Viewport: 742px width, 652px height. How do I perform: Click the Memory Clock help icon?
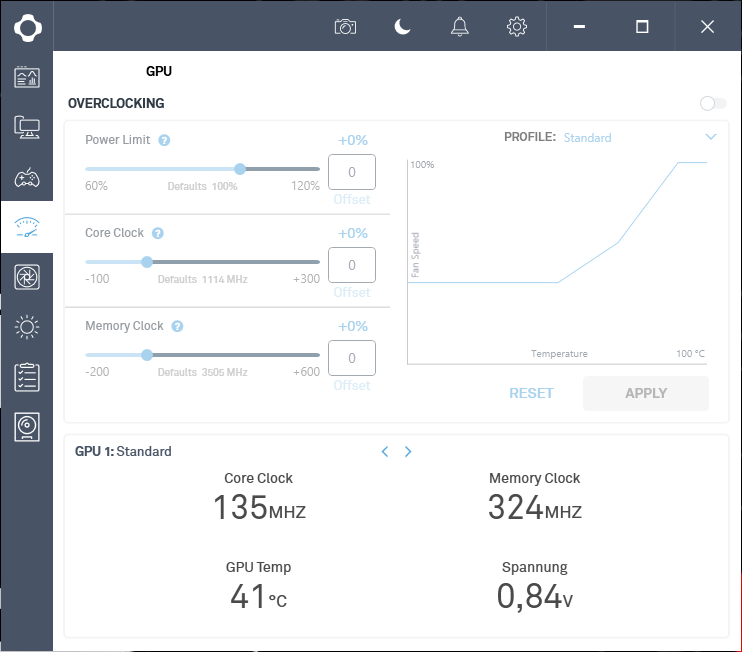[177, 326]
